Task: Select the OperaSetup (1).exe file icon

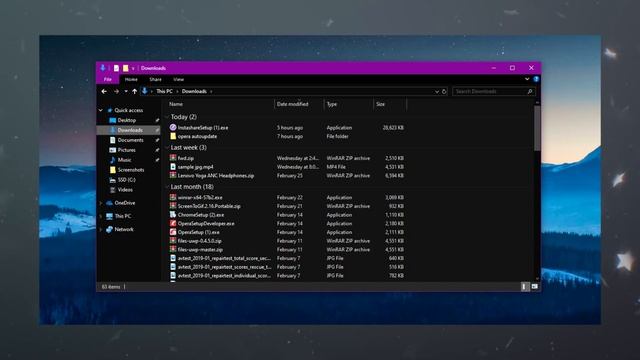Action: [x=173, y=232]
